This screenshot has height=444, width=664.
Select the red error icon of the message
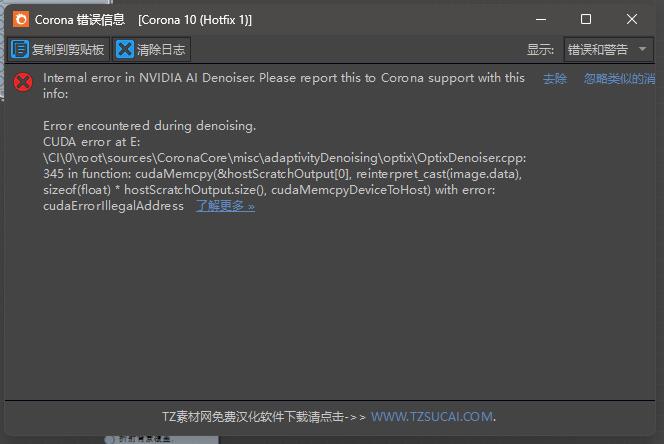(23, 82)
